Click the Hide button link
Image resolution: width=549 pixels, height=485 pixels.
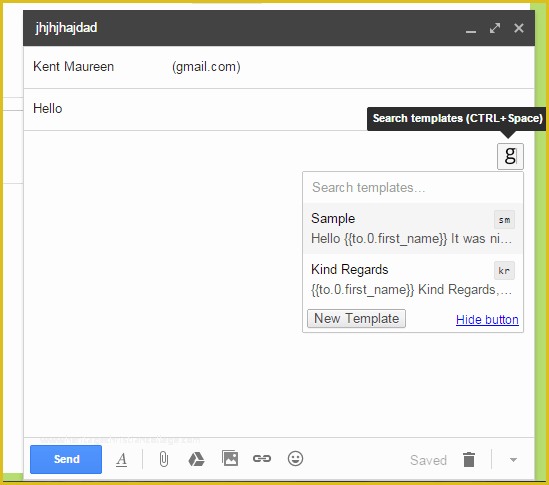(487, 319)
